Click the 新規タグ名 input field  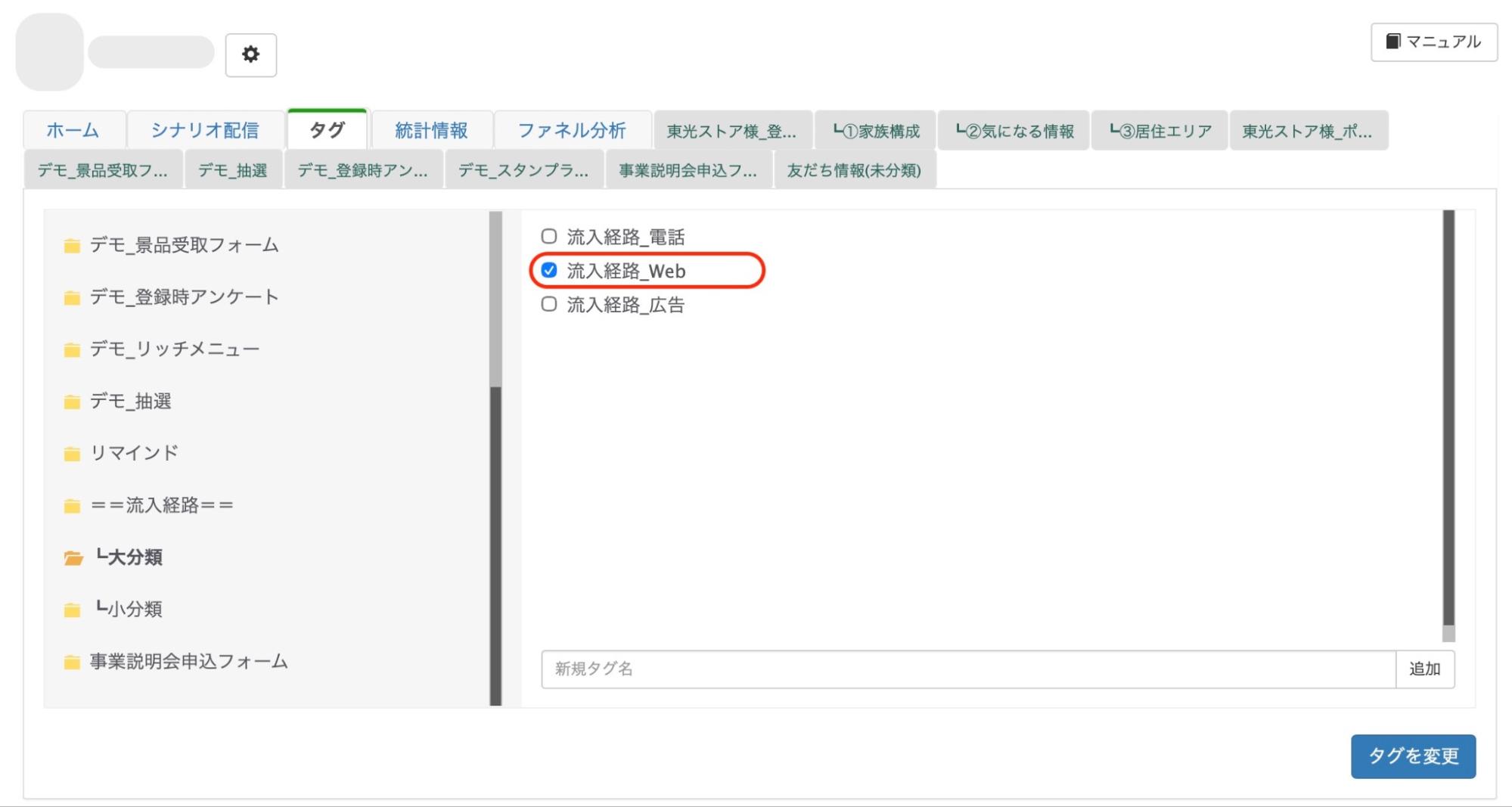pyautogui.click(x=832, y=669)
